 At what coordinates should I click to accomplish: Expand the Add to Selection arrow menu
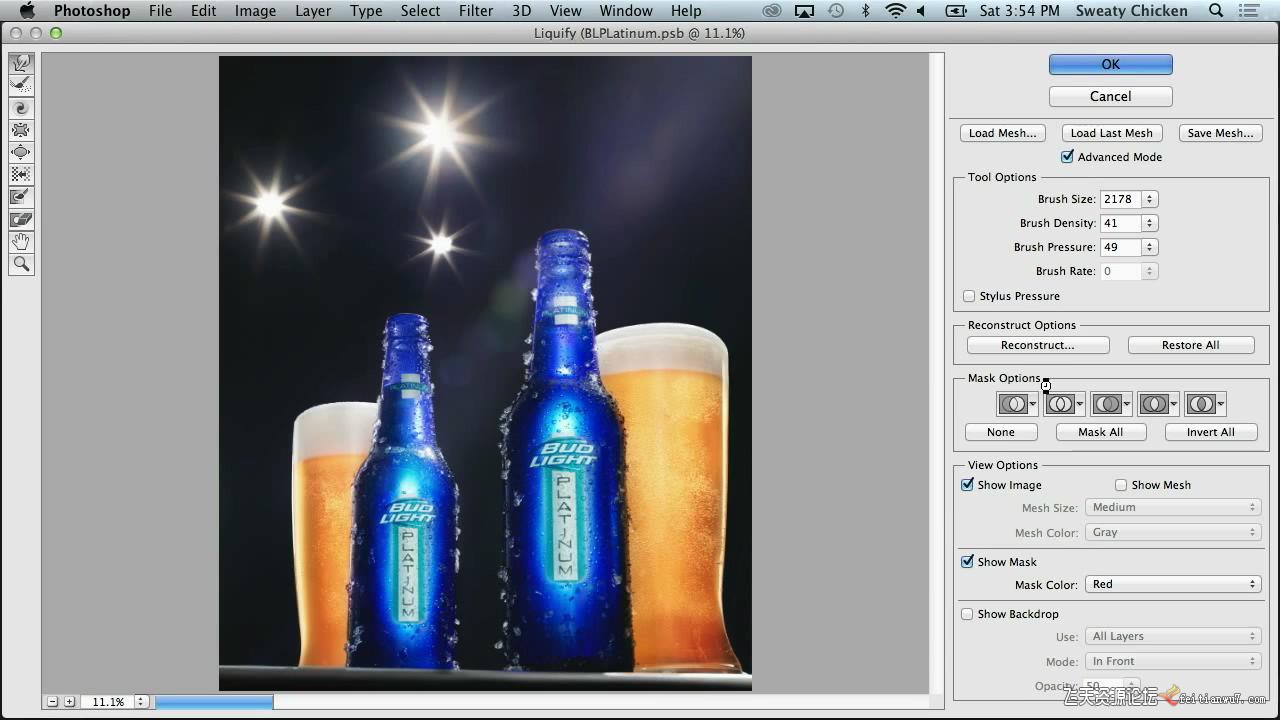[1079, 405]
